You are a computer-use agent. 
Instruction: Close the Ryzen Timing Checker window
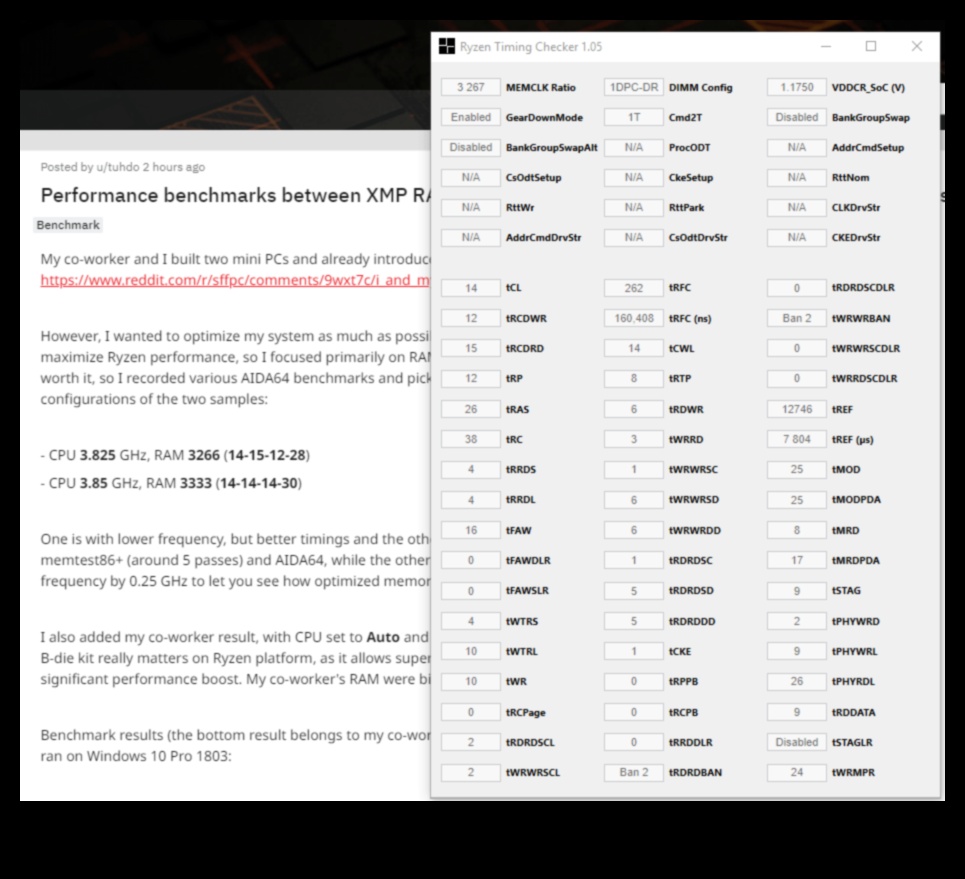917,46
